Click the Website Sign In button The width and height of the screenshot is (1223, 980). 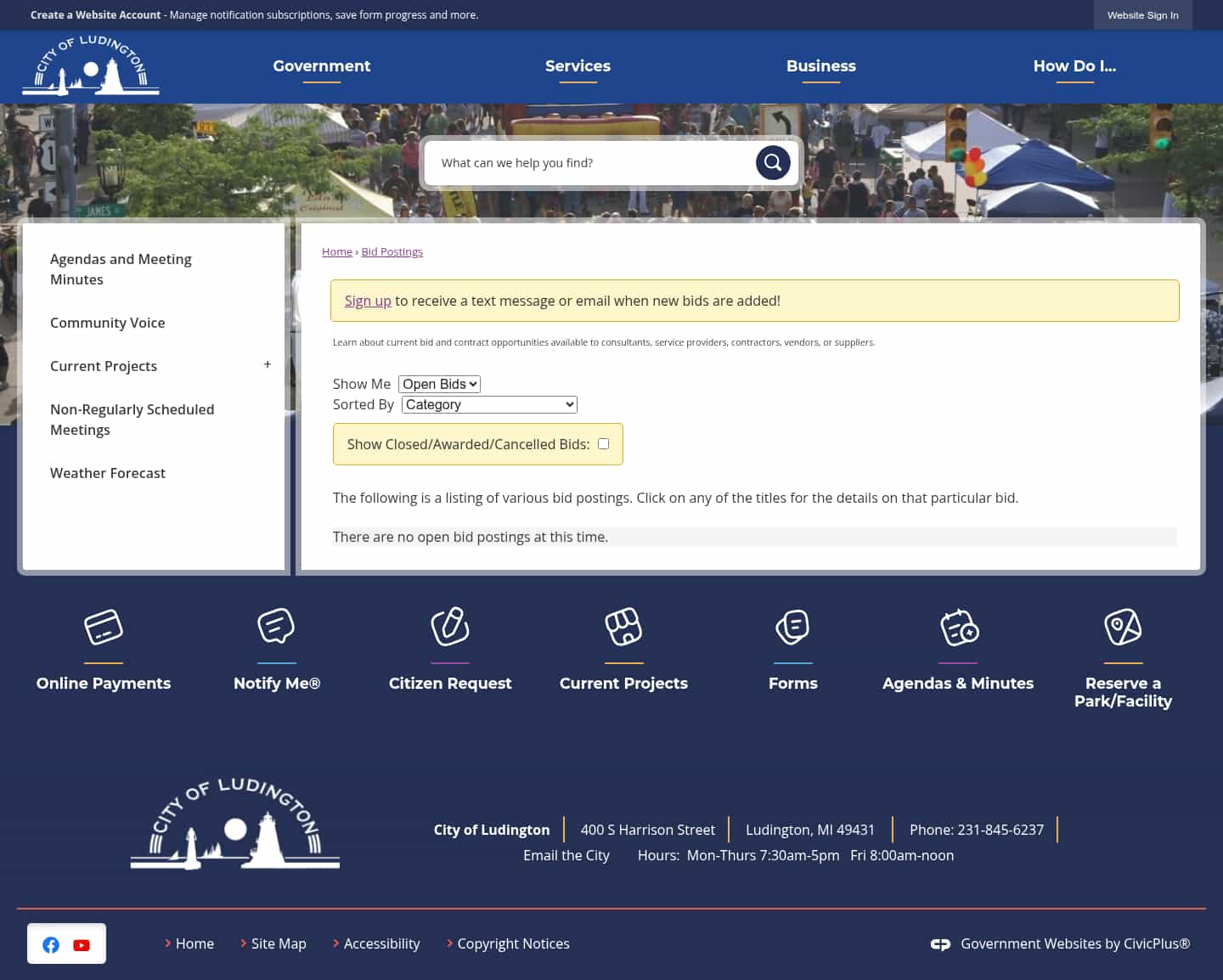point(1142,15)
